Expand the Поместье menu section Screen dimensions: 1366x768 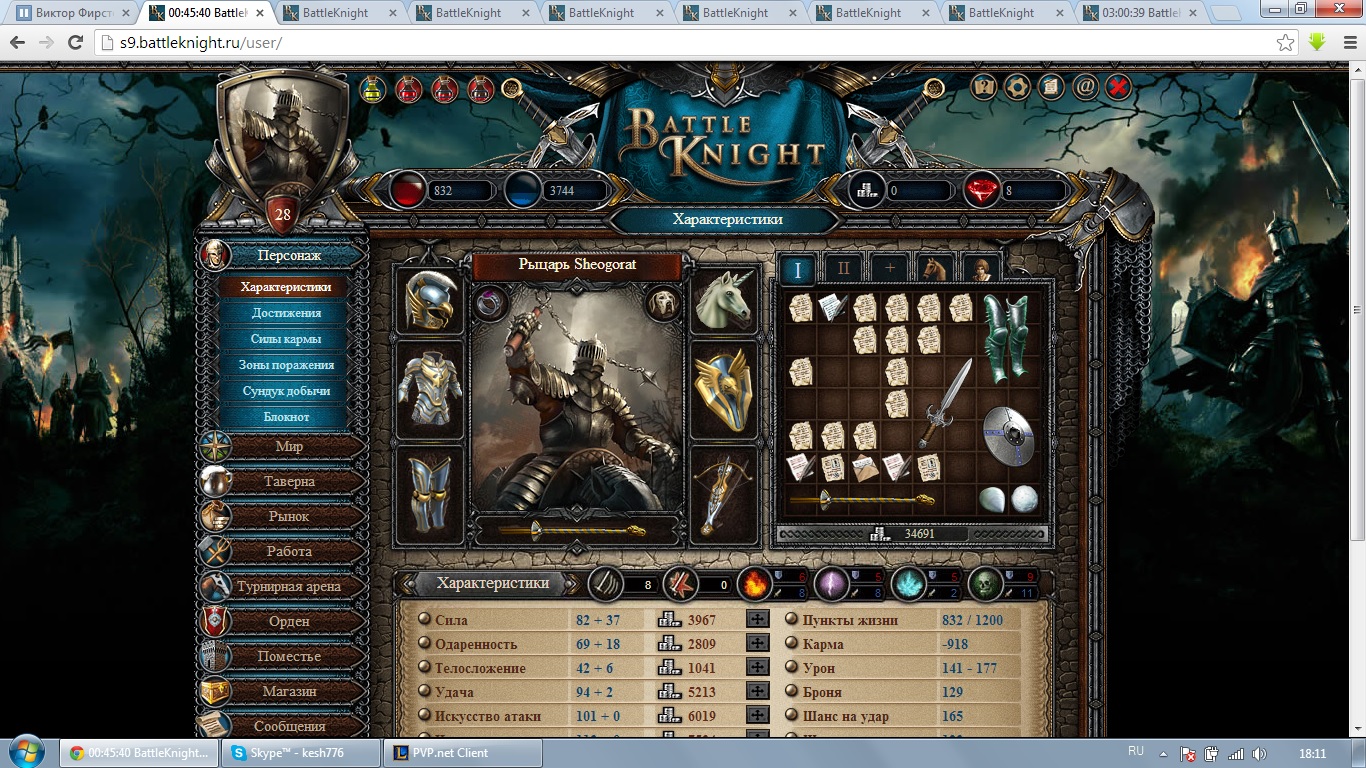click(284, 657)
